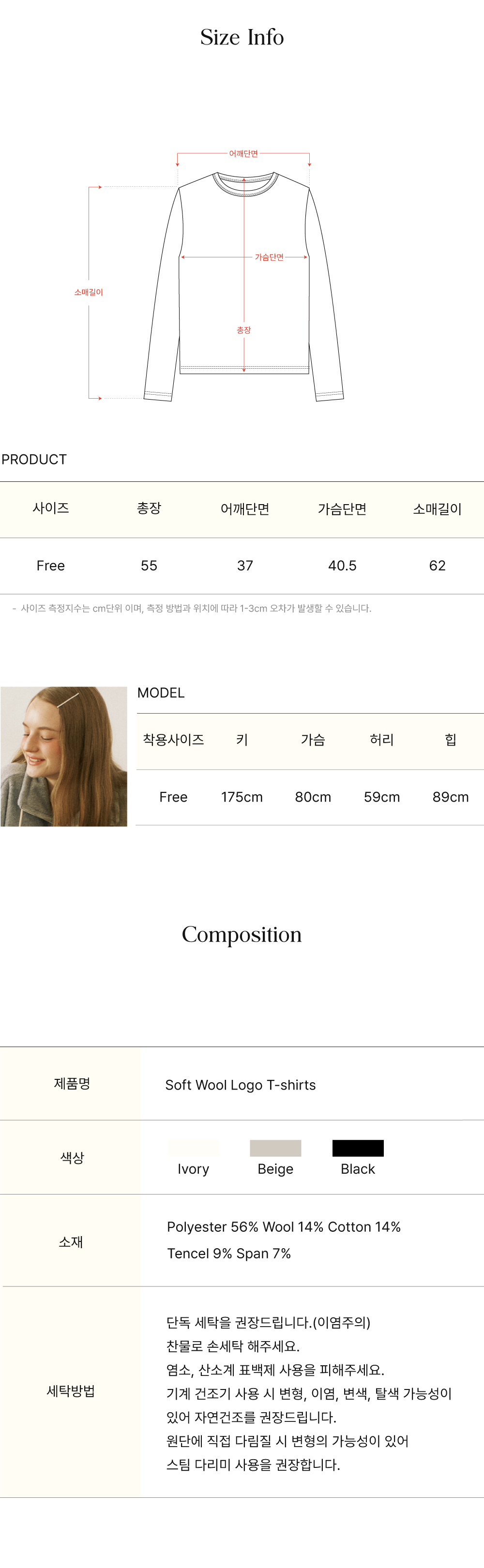Click the Size Info heading
This screenshot has width=484, height=1568.
point(242,37)
